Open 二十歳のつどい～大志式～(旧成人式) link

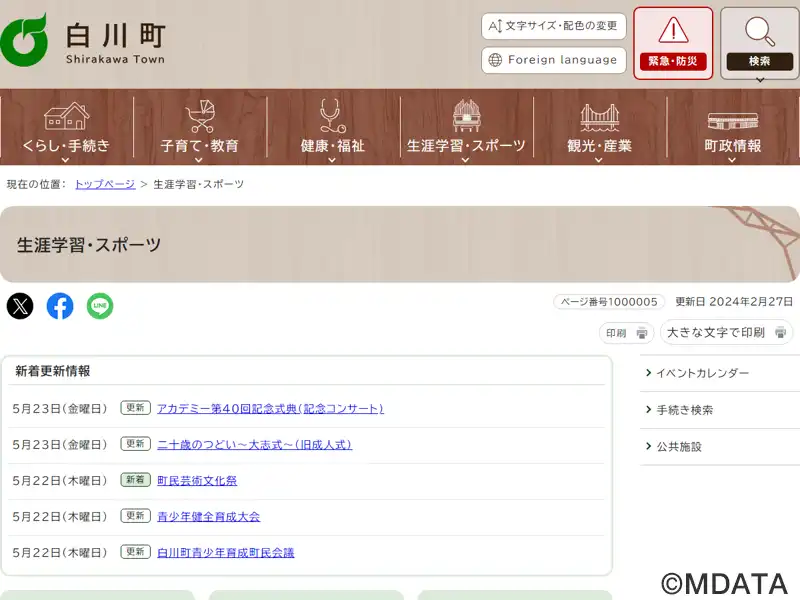pos(255,444)
